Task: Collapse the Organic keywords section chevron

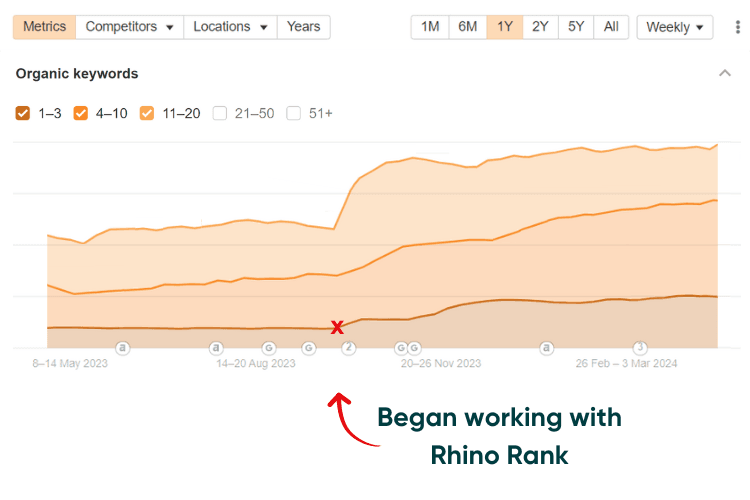Action: (725, 73)
